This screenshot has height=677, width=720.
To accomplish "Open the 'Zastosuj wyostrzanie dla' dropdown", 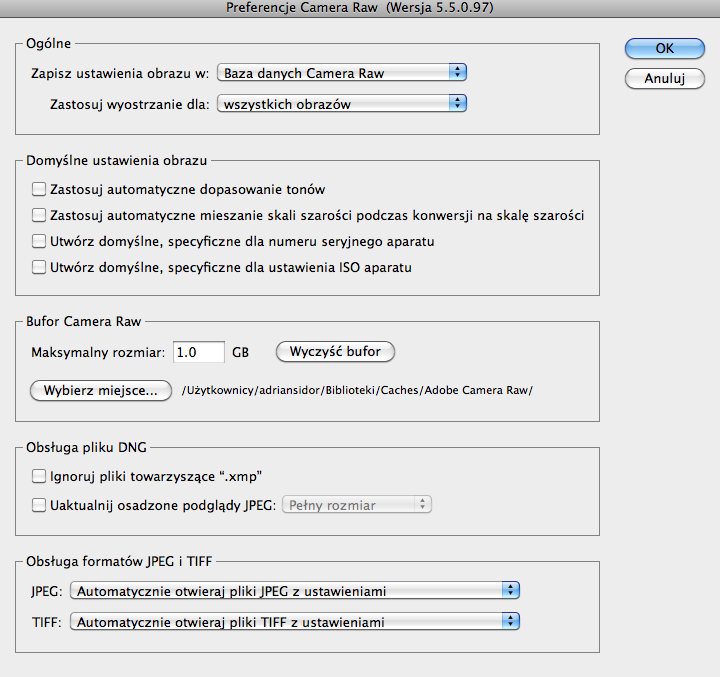I will click(342, 104).
